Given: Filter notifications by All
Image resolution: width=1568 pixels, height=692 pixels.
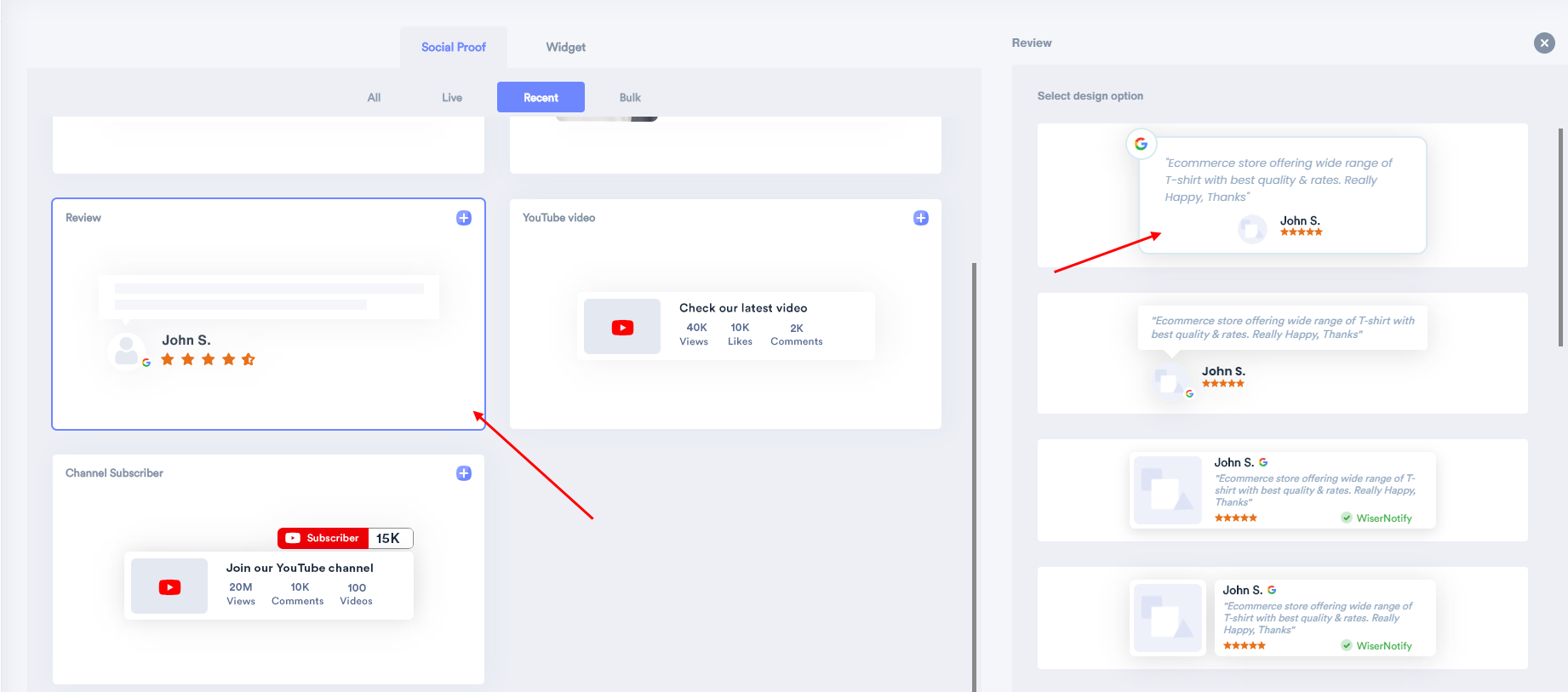Looking at the screenshot, I should 374,97.
